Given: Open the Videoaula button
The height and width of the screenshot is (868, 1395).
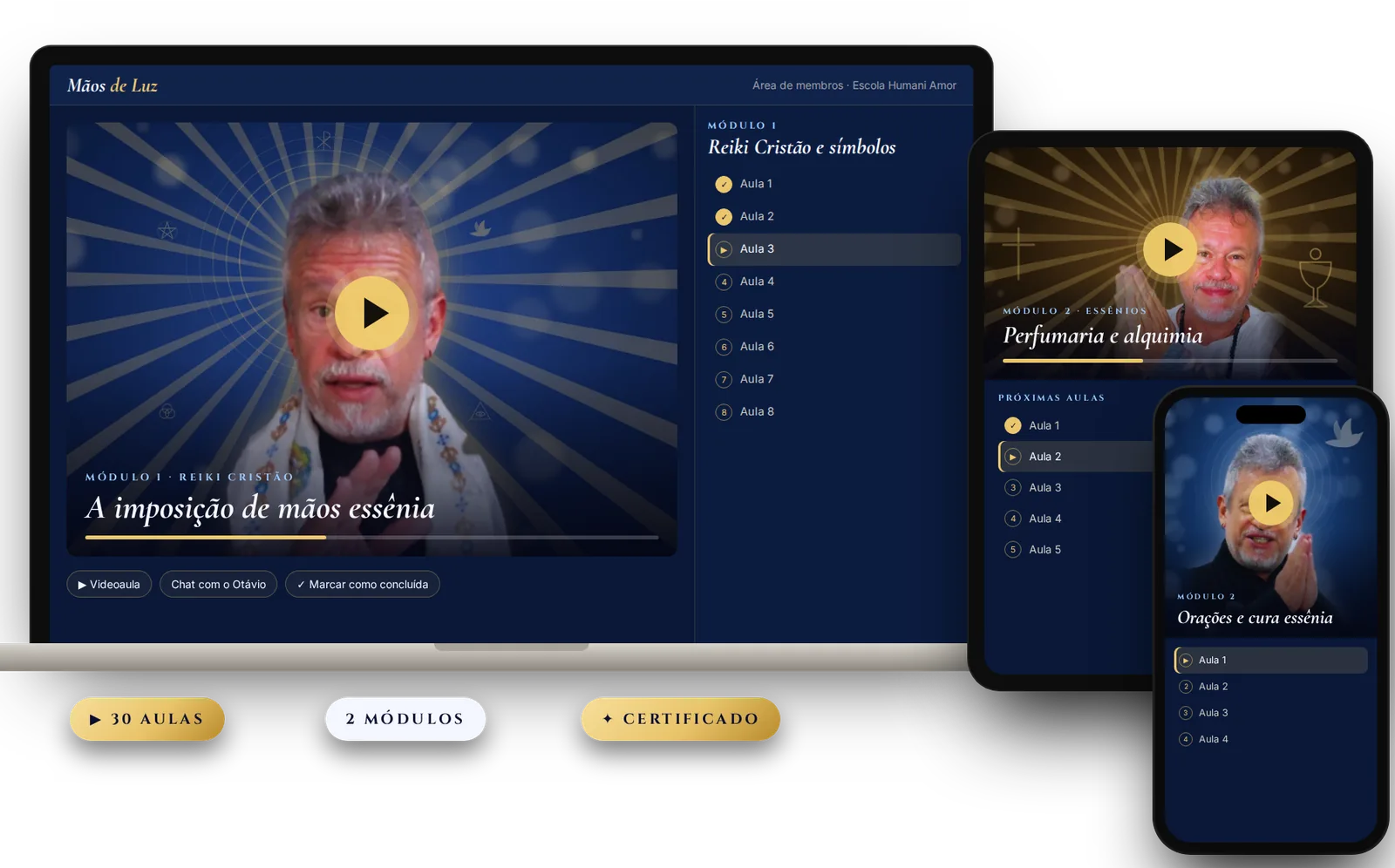Looking at the screenshot, I should (x=109, y=584).
